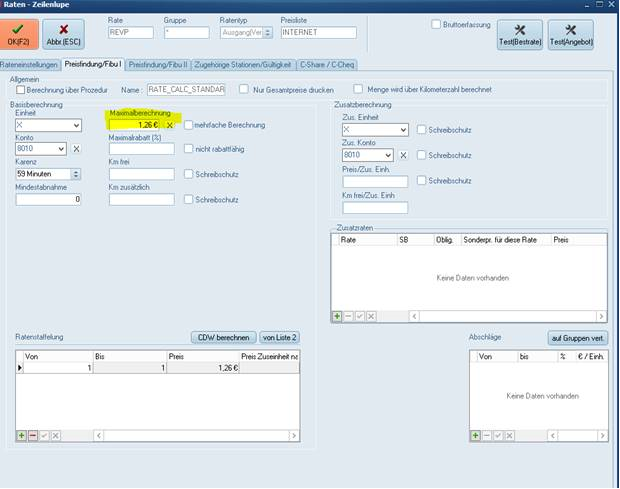Viewport: 620px width, 489px height.
Task: Expand the Zus. Konto dropdown
Action: pyautogui.click(x=403, y=155)
